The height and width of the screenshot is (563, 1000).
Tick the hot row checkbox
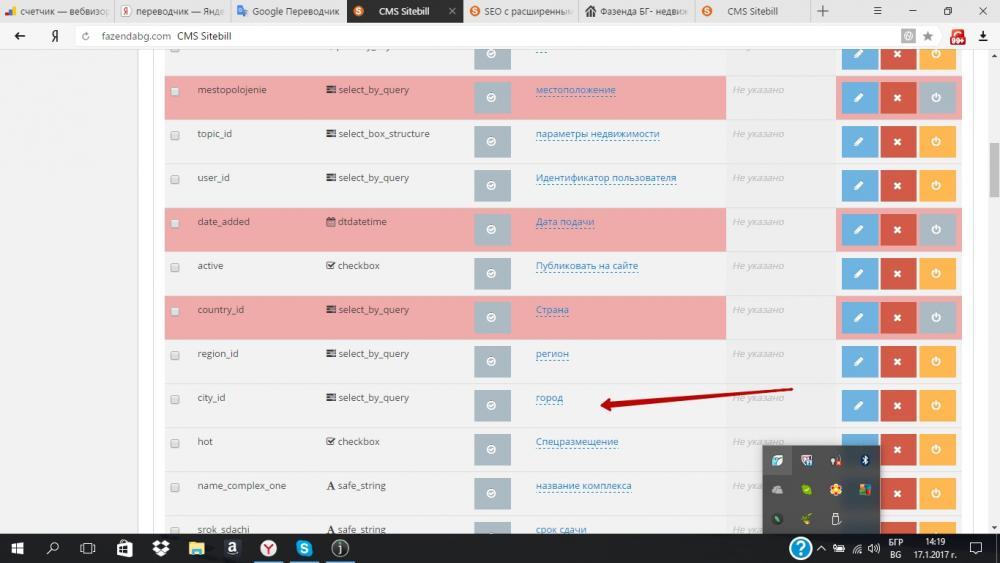pos(175,443)
